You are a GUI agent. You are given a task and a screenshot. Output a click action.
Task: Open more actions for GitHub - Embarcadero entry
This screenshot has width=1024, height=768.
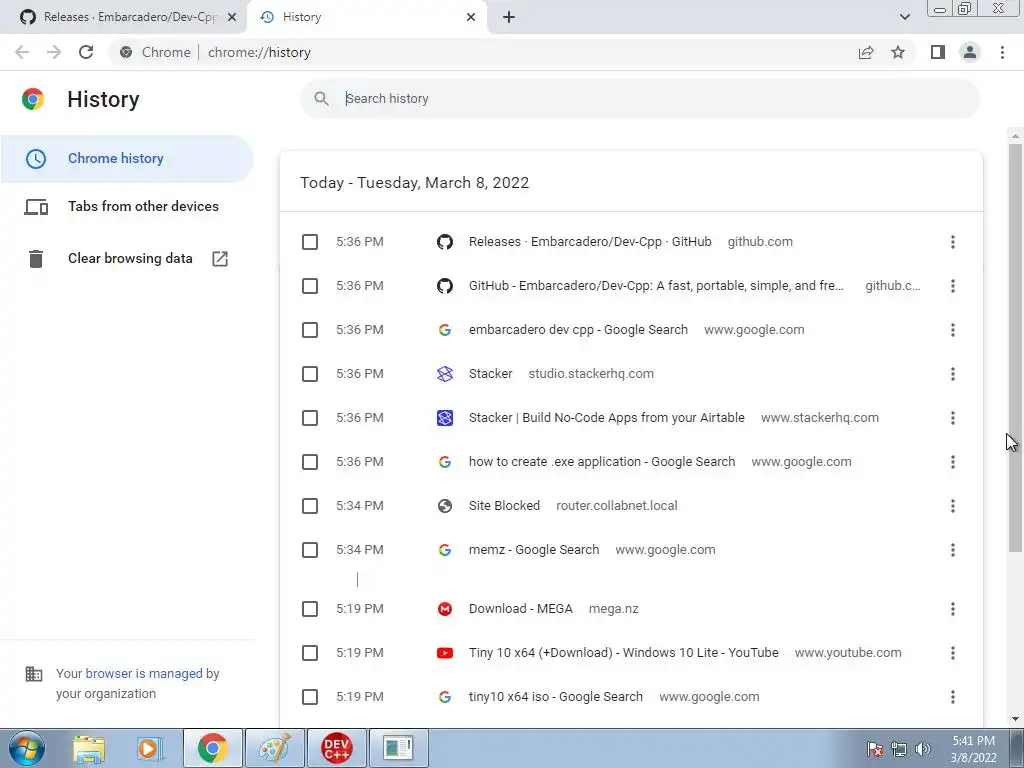(953, 286)
